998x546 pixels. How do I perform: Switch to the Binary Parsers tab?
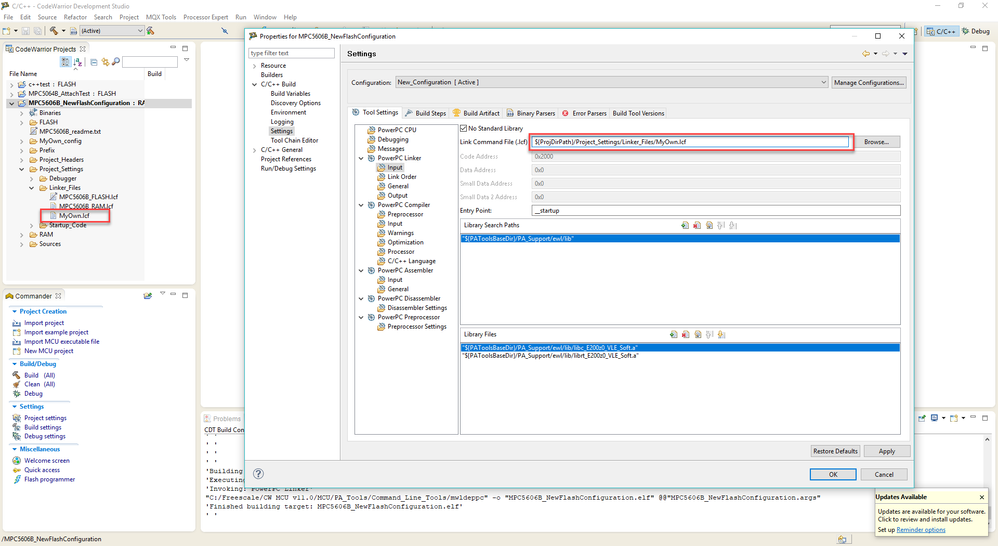[x=531, y=113]
